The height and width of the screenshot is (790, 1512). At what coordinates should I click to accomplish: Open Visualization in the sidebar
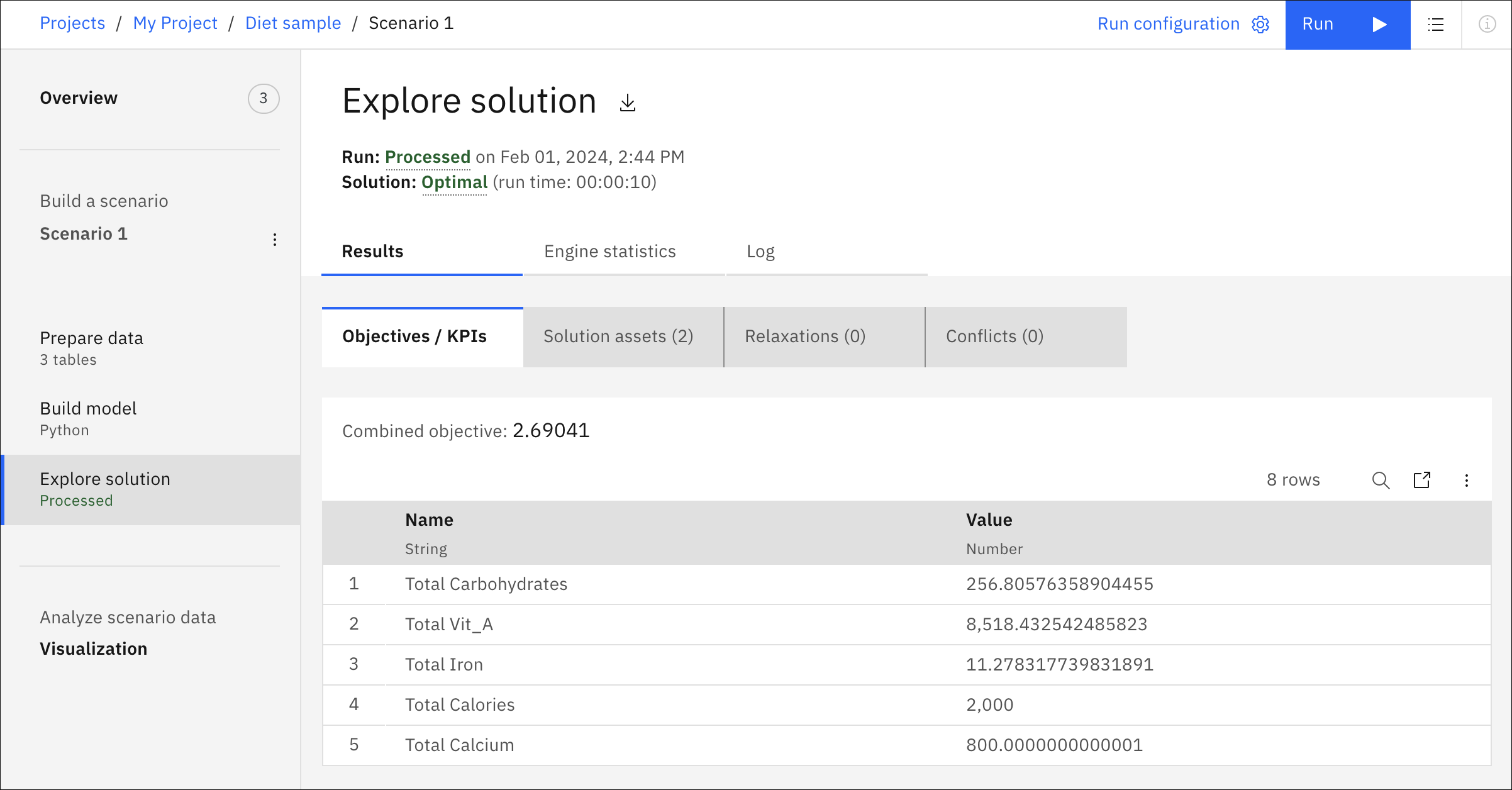[94, 649]
